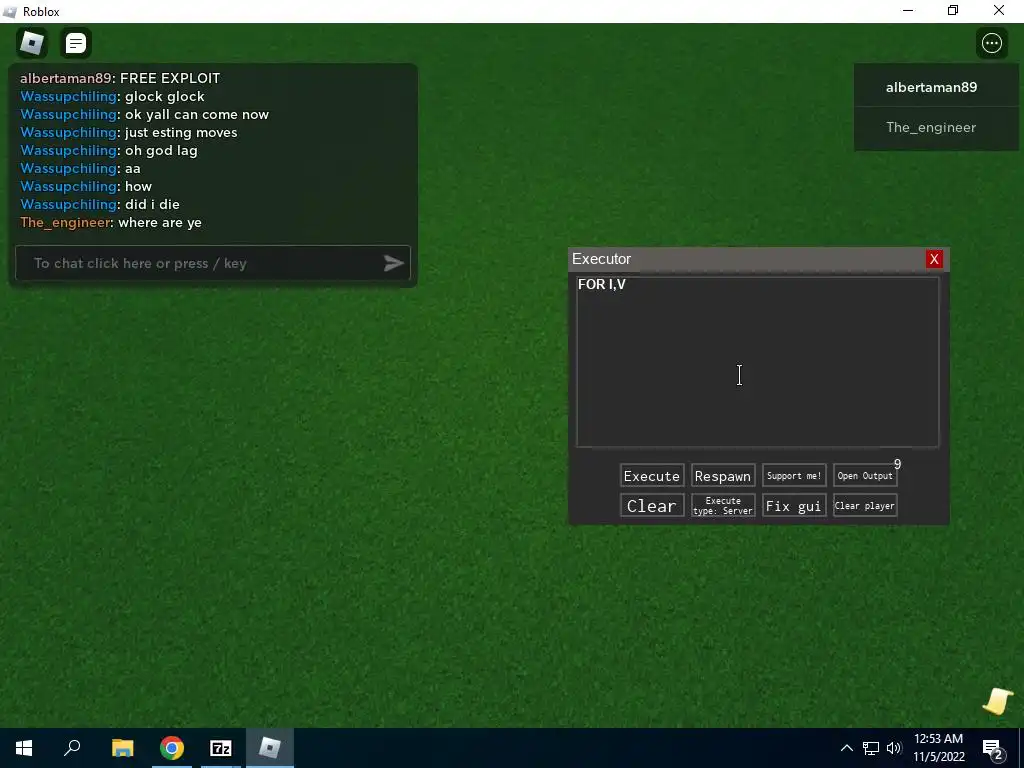
Task: Close the Executor panel with red X
Action: coord(934,259)
